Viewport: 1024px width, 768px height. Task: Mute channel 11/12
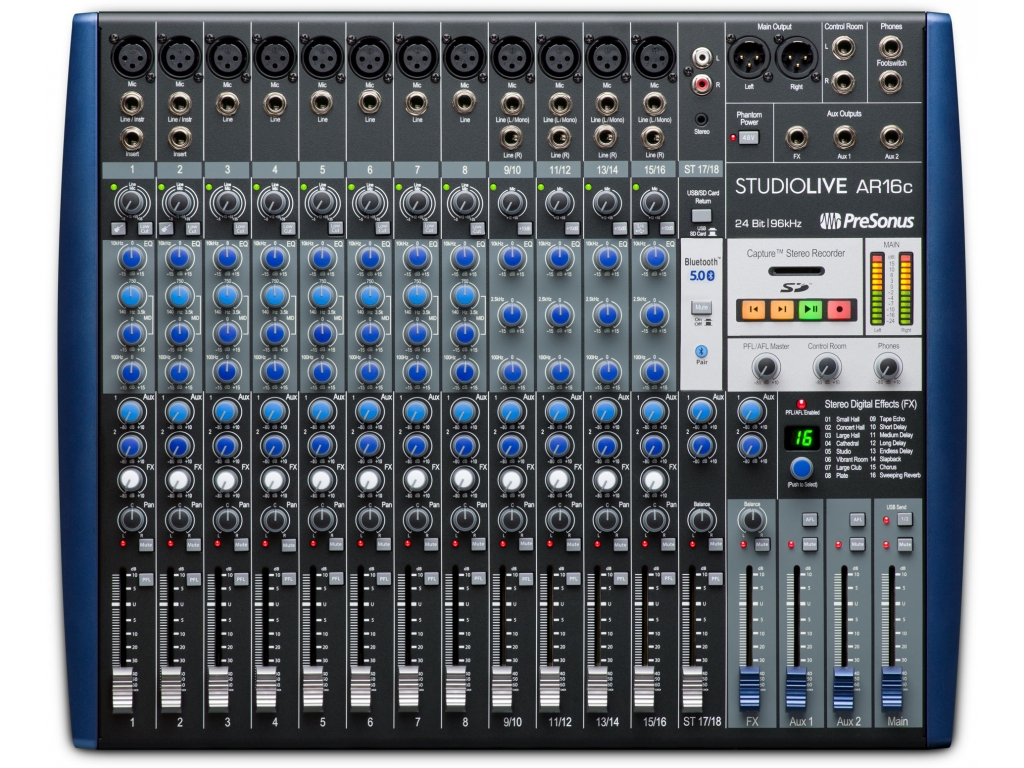(x=573, y=544)
